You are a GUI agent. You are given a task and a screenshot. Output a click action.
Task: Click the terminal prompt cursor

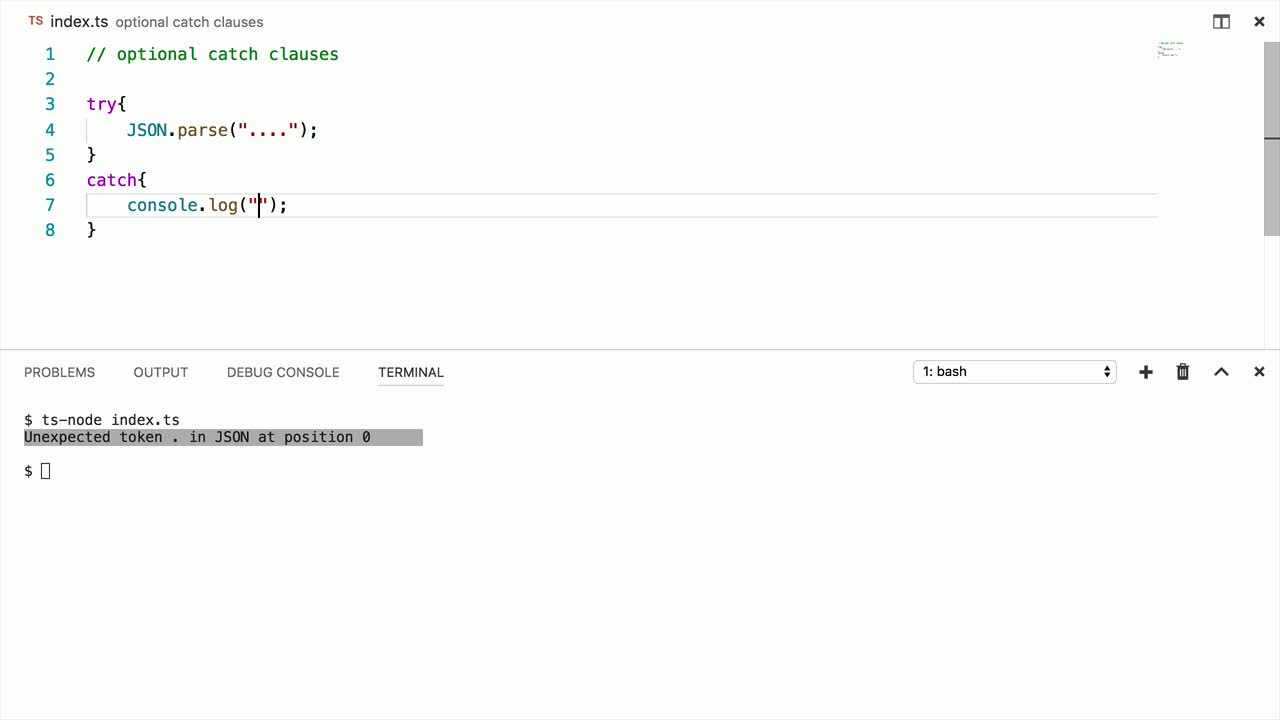click(x=45, y=471)
